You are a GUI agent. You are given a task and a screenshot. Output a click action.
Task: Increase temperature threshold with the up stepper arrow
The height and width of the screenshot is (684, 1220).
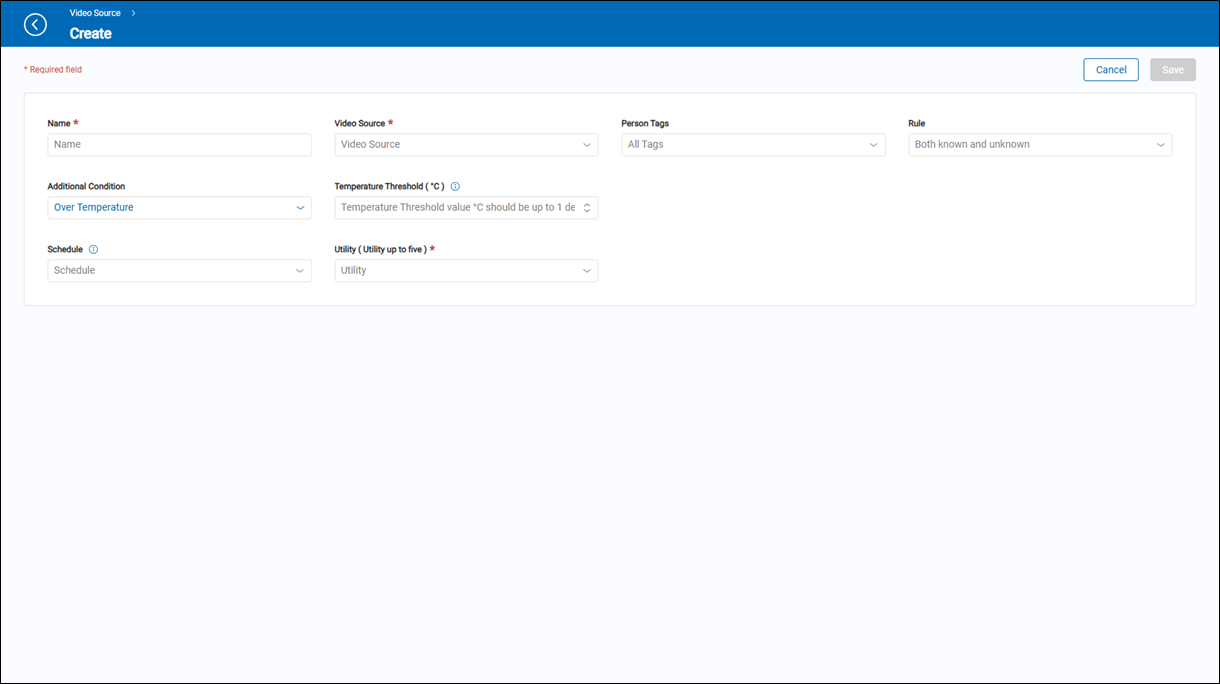tap(587, 204)
